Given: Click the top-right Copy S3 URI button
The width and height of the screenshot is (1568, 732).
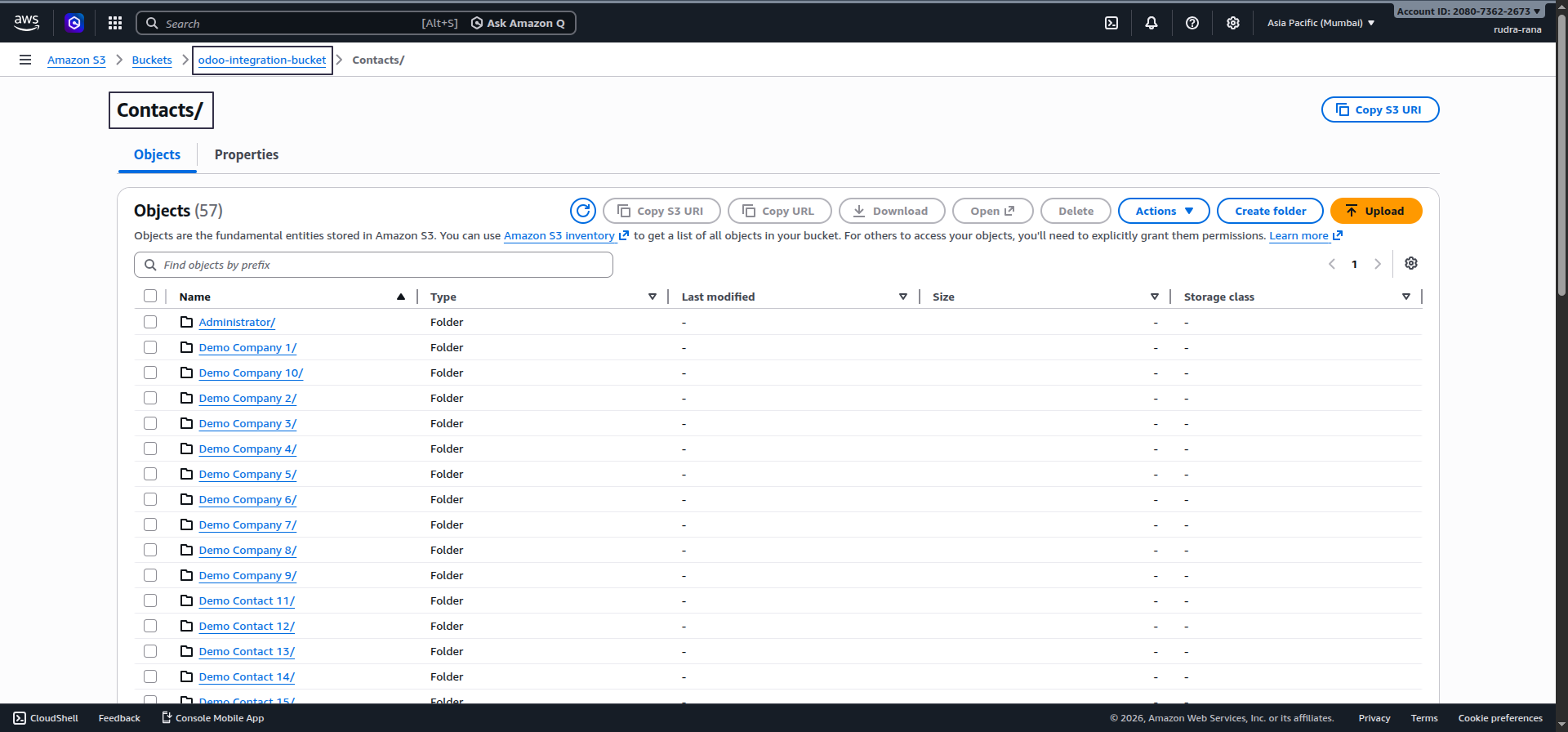Looking at the screenshot, I should click(x=1380, y=109).
